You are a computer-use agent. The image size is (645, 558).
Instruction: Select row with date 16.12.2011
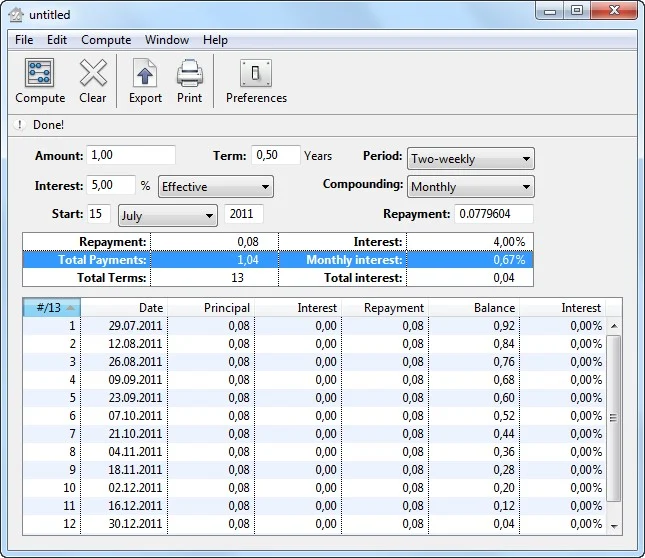point(314,506)
